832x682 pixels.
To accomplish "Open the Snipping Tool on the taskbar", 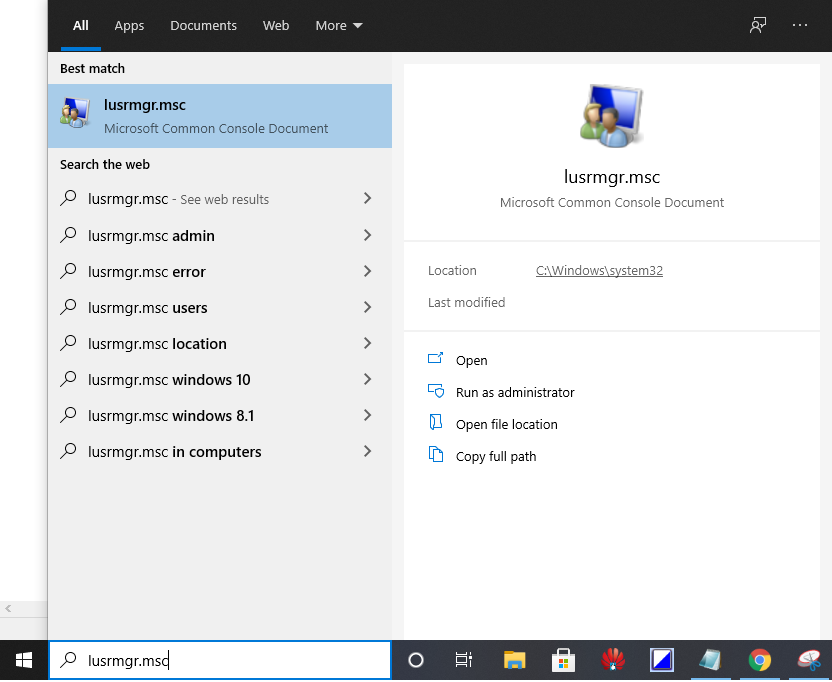I will pyautogui.click(x=810, y=660).
